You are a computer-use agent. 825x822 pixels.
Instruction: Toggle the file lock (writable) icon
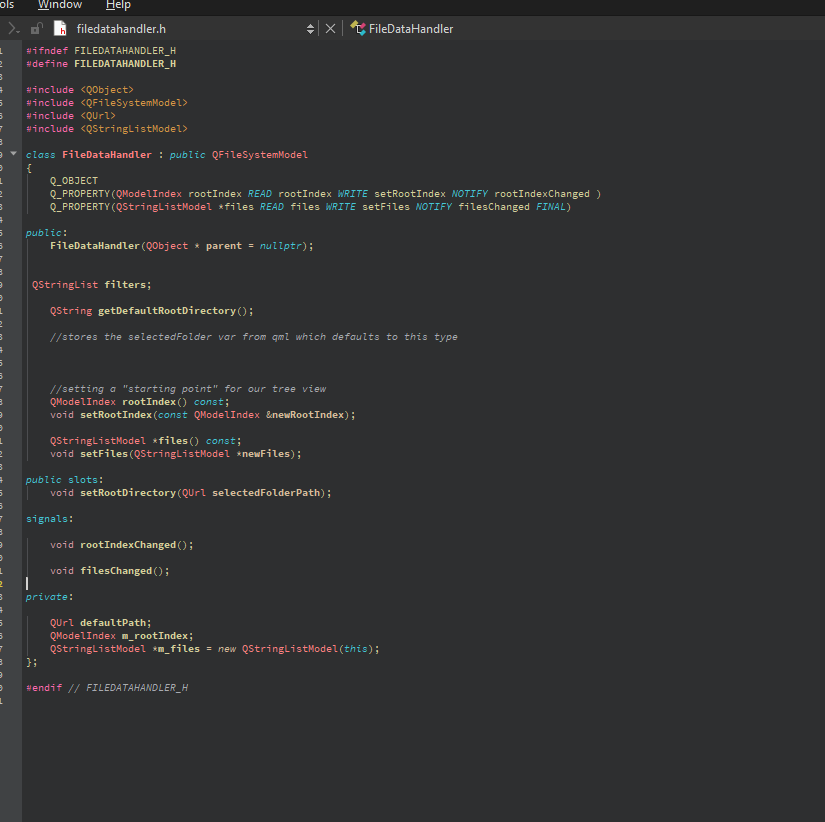pos(36,29)
